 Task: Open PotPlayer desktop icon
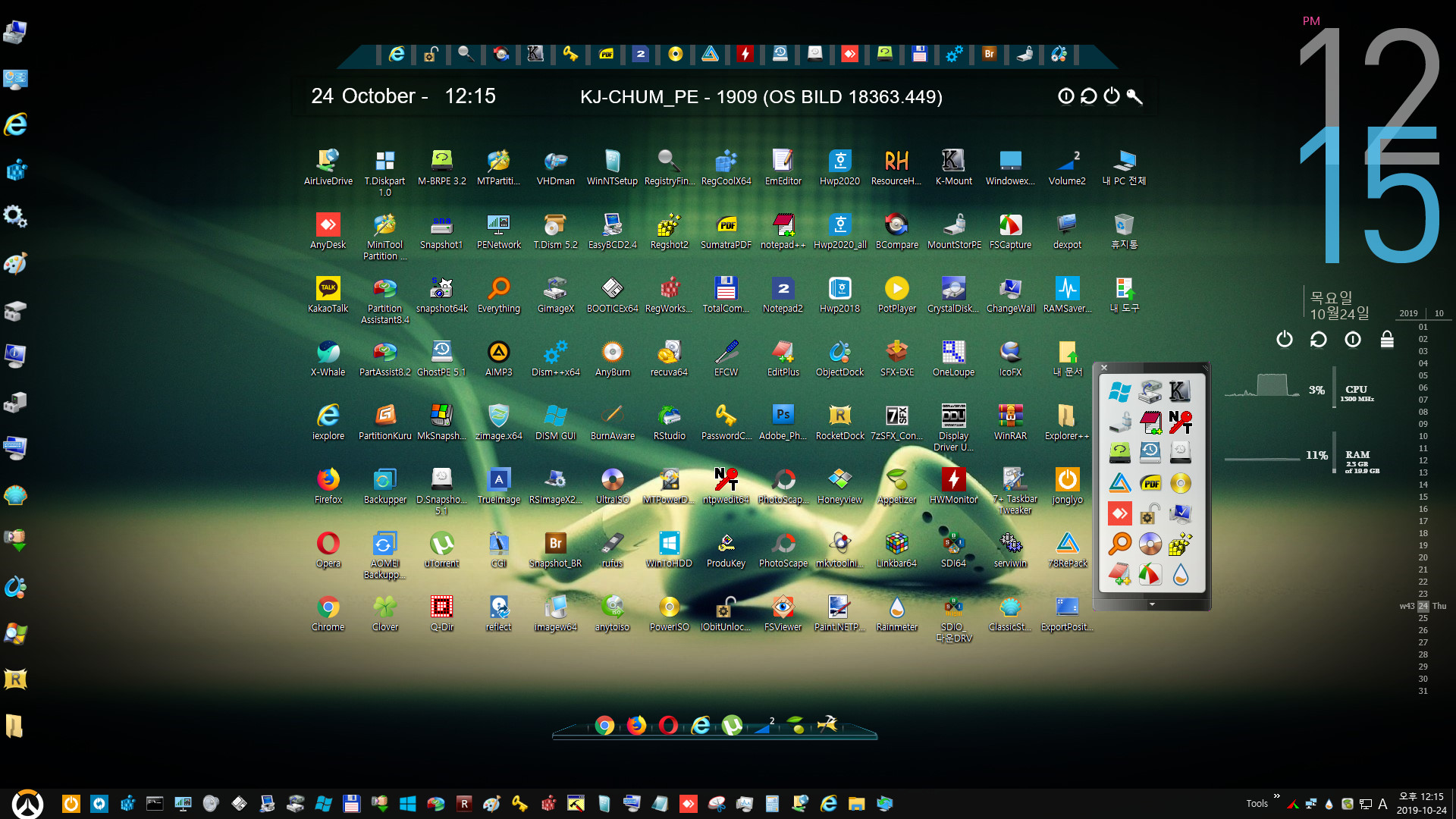(896, 294)
